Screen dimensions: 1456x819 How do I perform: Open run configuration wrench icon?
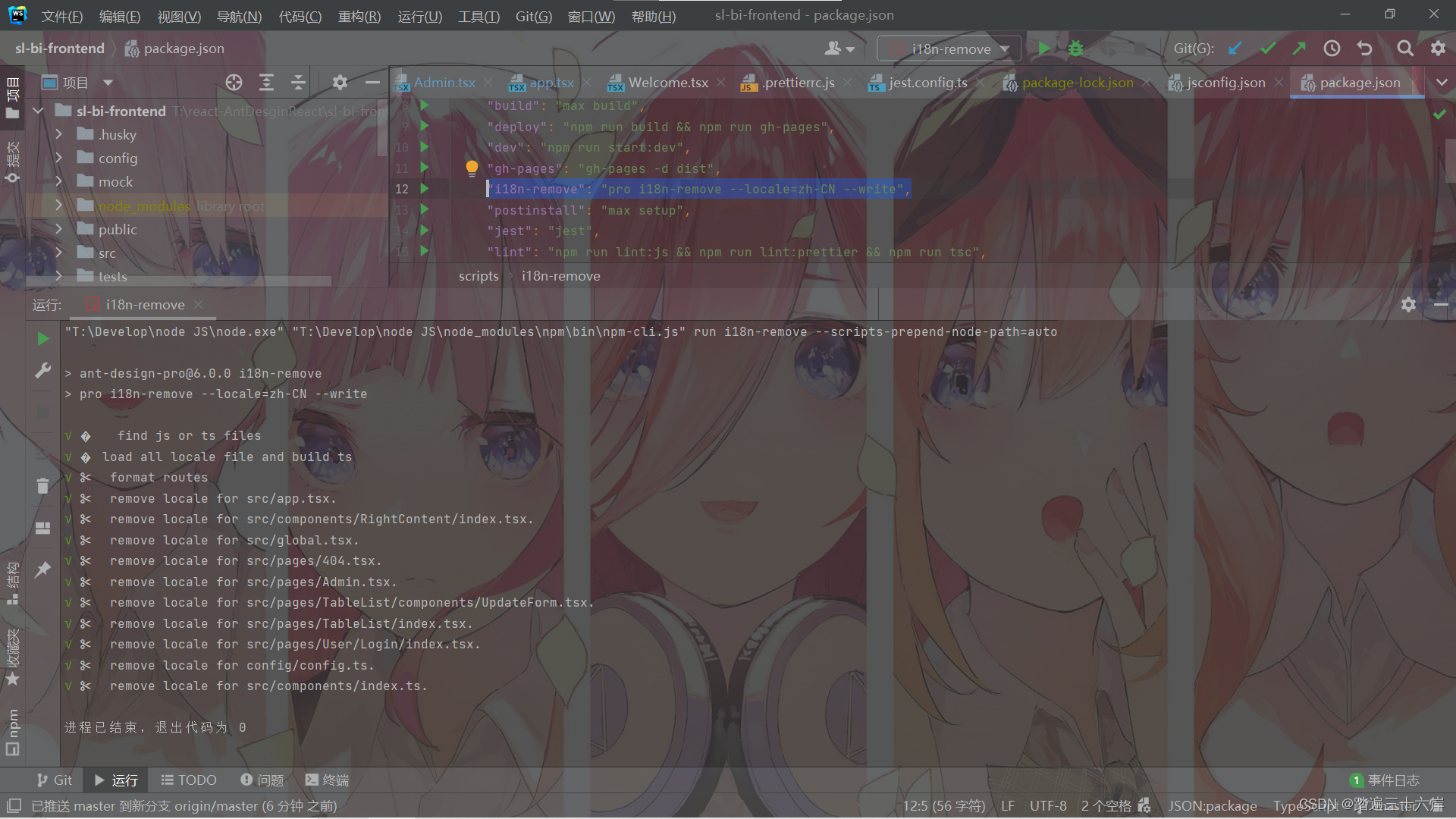click(43, 371)
